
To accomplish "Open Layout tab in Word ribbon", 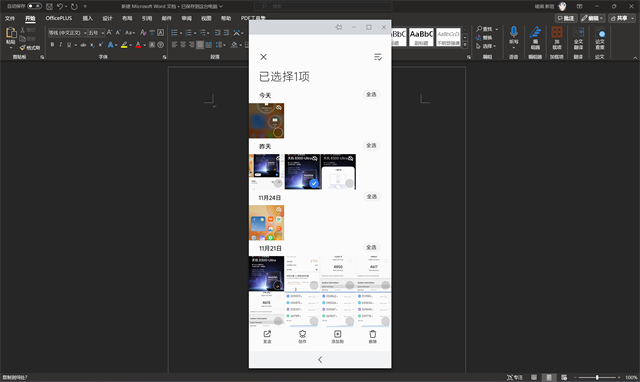I will [x=127, y=18].
